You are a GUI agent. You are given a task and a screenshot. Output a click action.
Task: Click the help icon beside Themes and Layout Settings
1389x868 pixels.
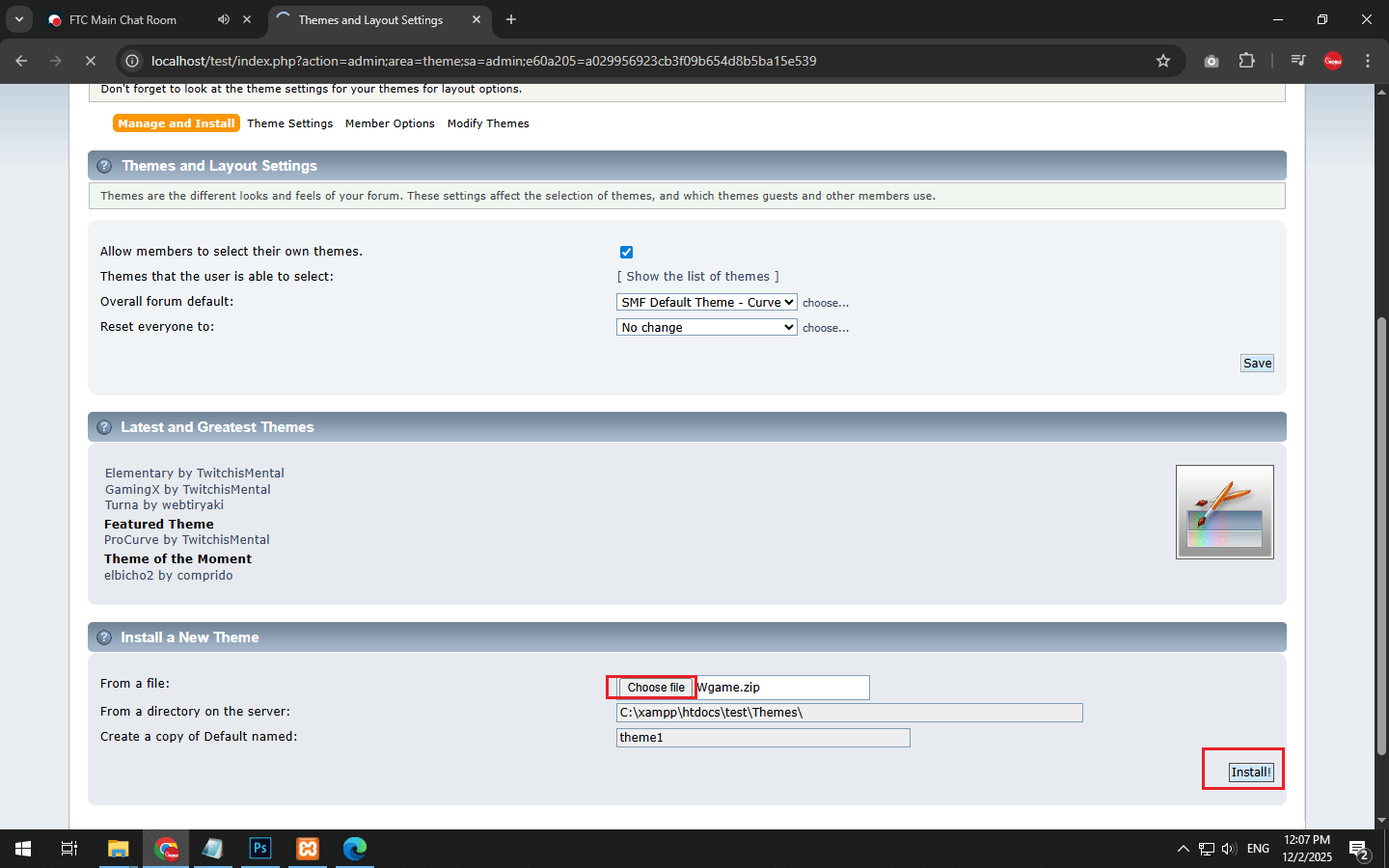click(x=104, y=166)
